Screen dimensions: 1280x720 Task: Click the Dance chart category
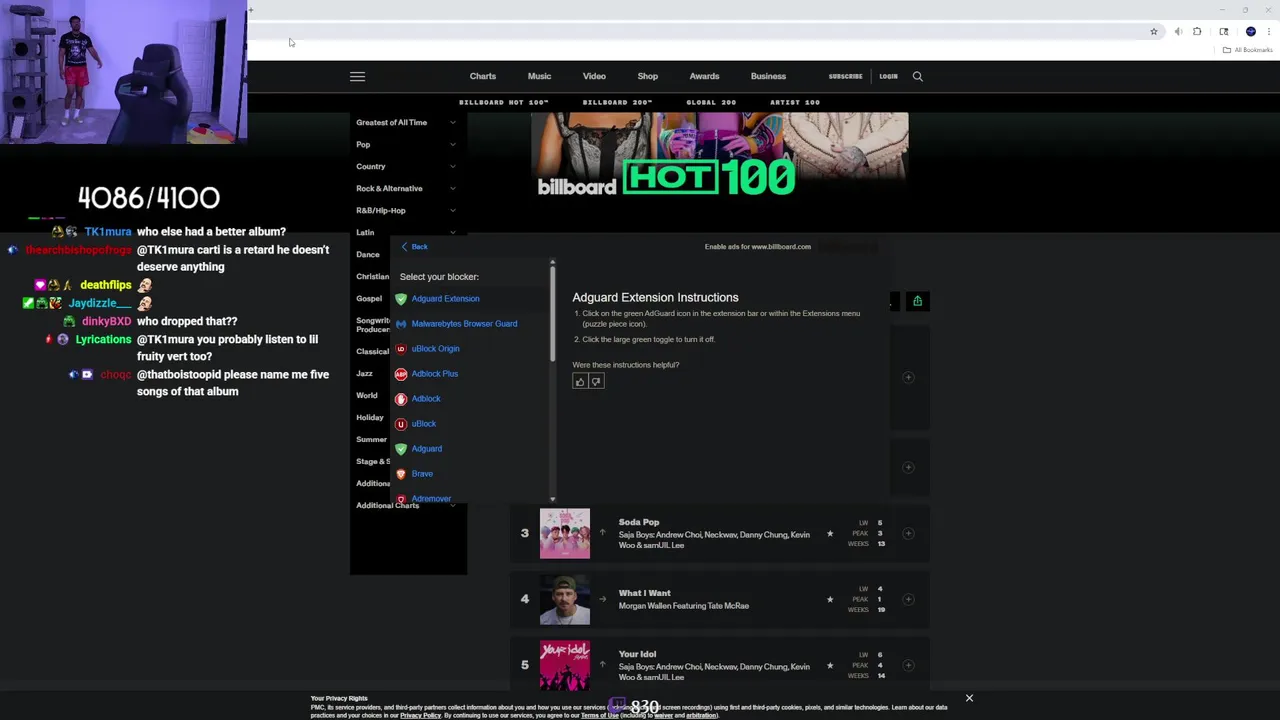click(368, 254)
